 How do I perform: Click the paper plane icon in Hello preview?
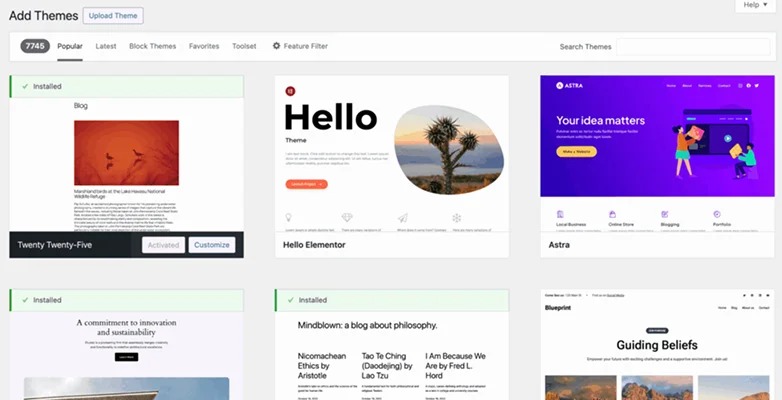(x=402, y=217)
